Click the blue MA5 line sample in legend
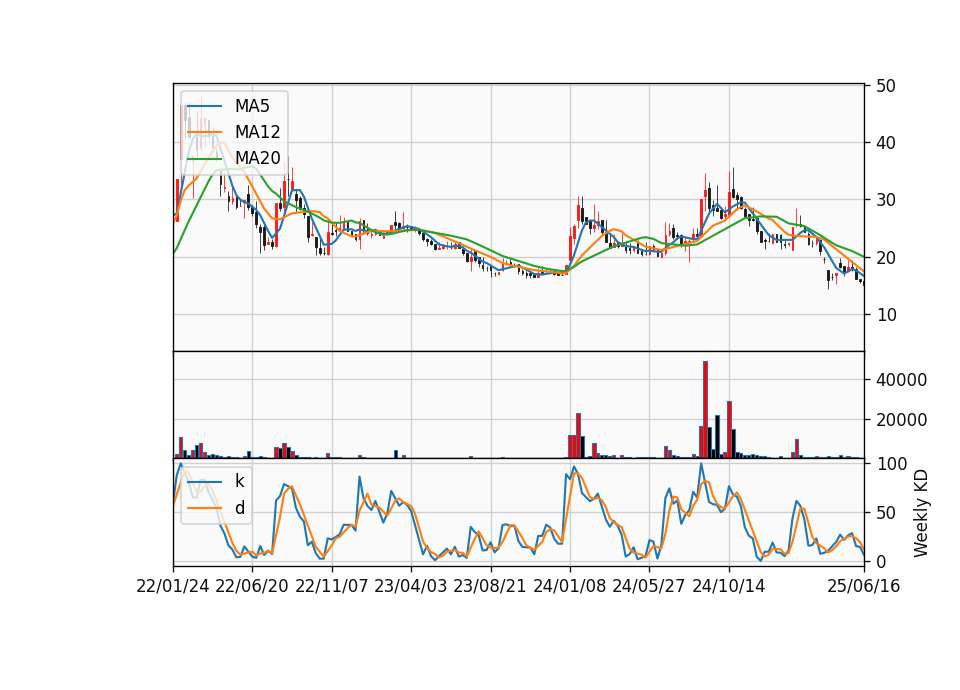 [204, 106]
